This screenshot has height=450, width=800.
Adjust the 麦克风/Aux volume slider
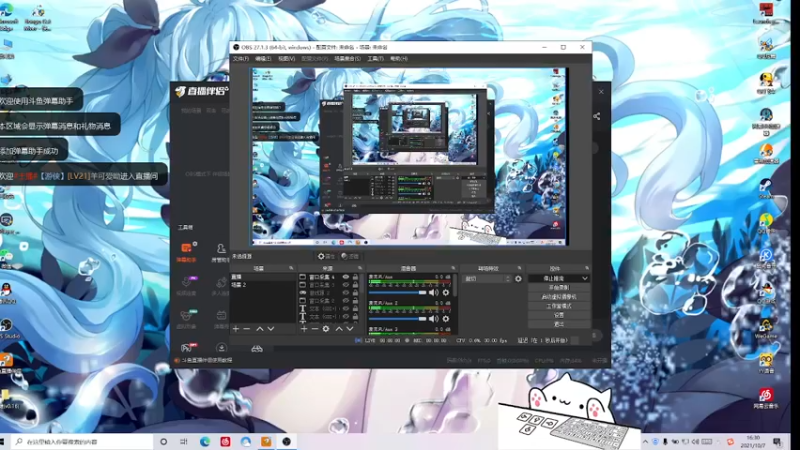click(x=397, y=293)
